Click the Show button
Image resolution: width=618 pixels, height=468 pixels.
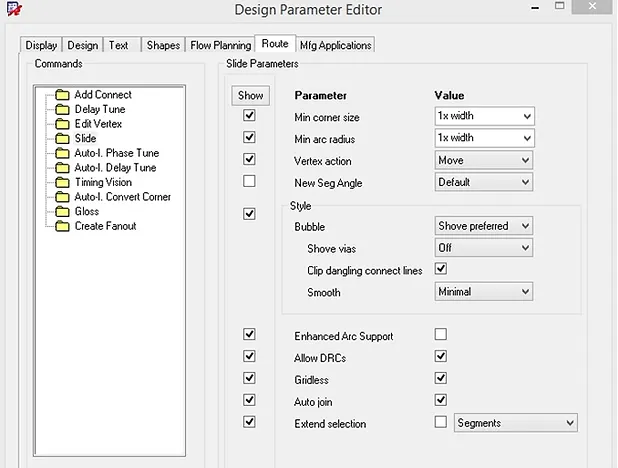251,95
